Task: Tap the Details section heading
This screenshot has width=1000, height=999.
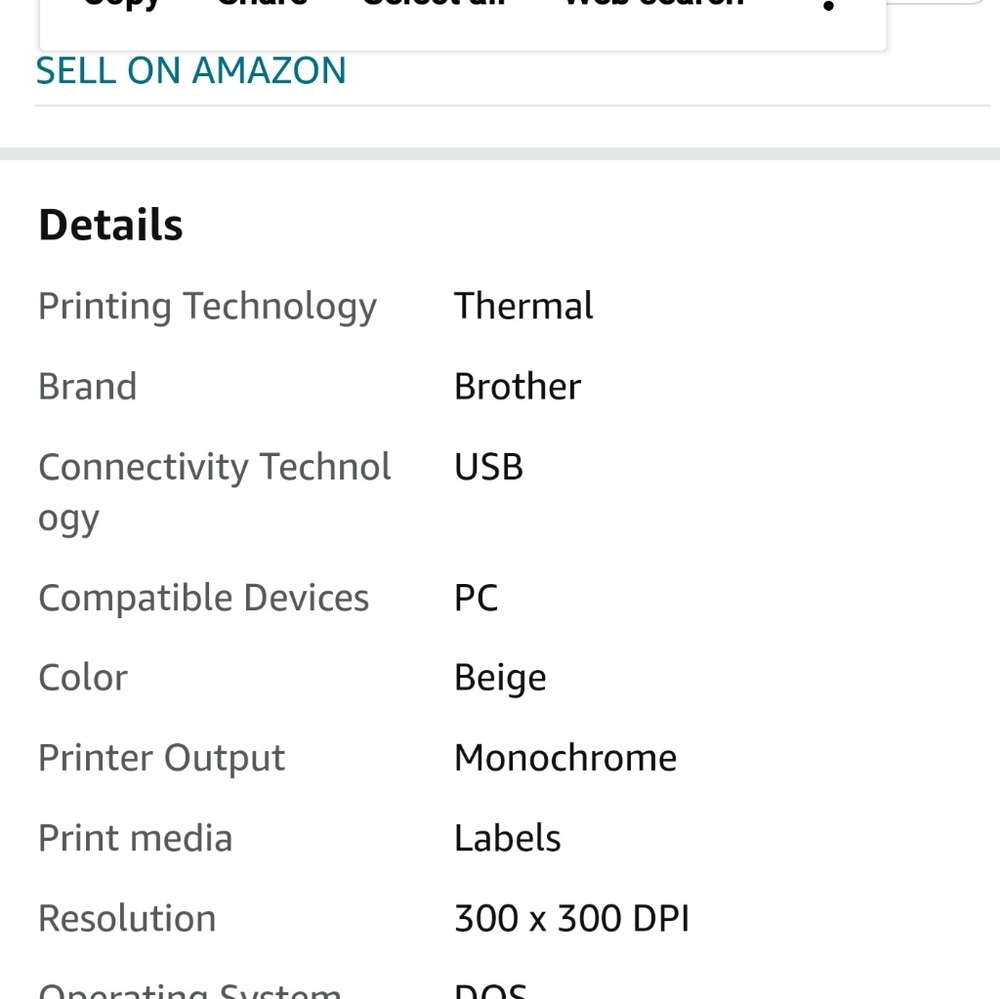Action: pos(110,225)
